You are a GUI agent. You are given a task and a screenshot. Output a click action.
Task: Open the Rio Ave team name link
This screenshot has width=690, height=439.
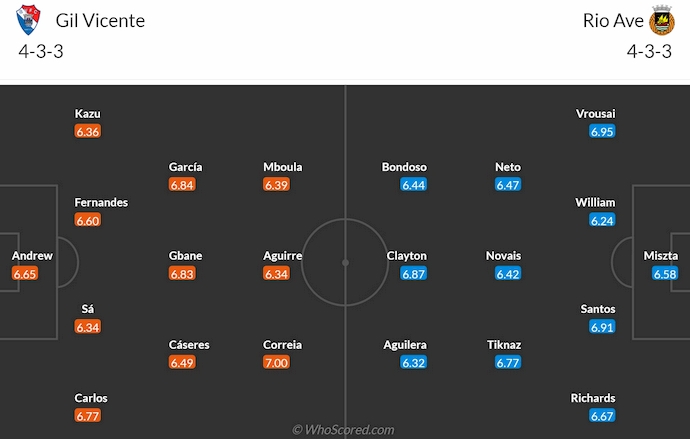coord(611,20)
